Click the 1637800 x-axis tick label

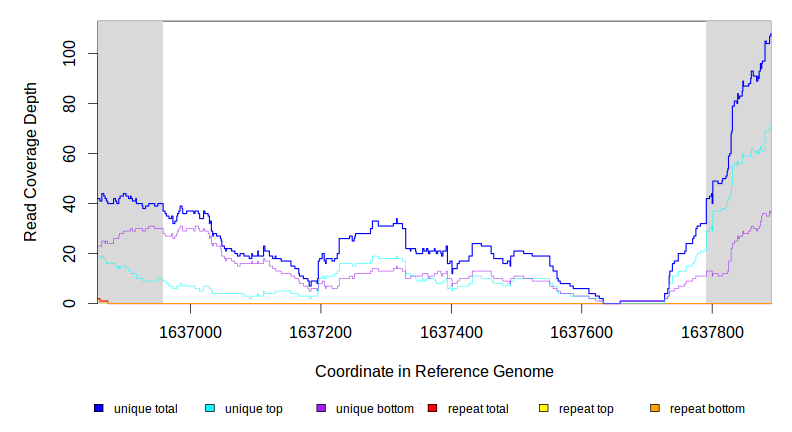[x=711, y=329]
